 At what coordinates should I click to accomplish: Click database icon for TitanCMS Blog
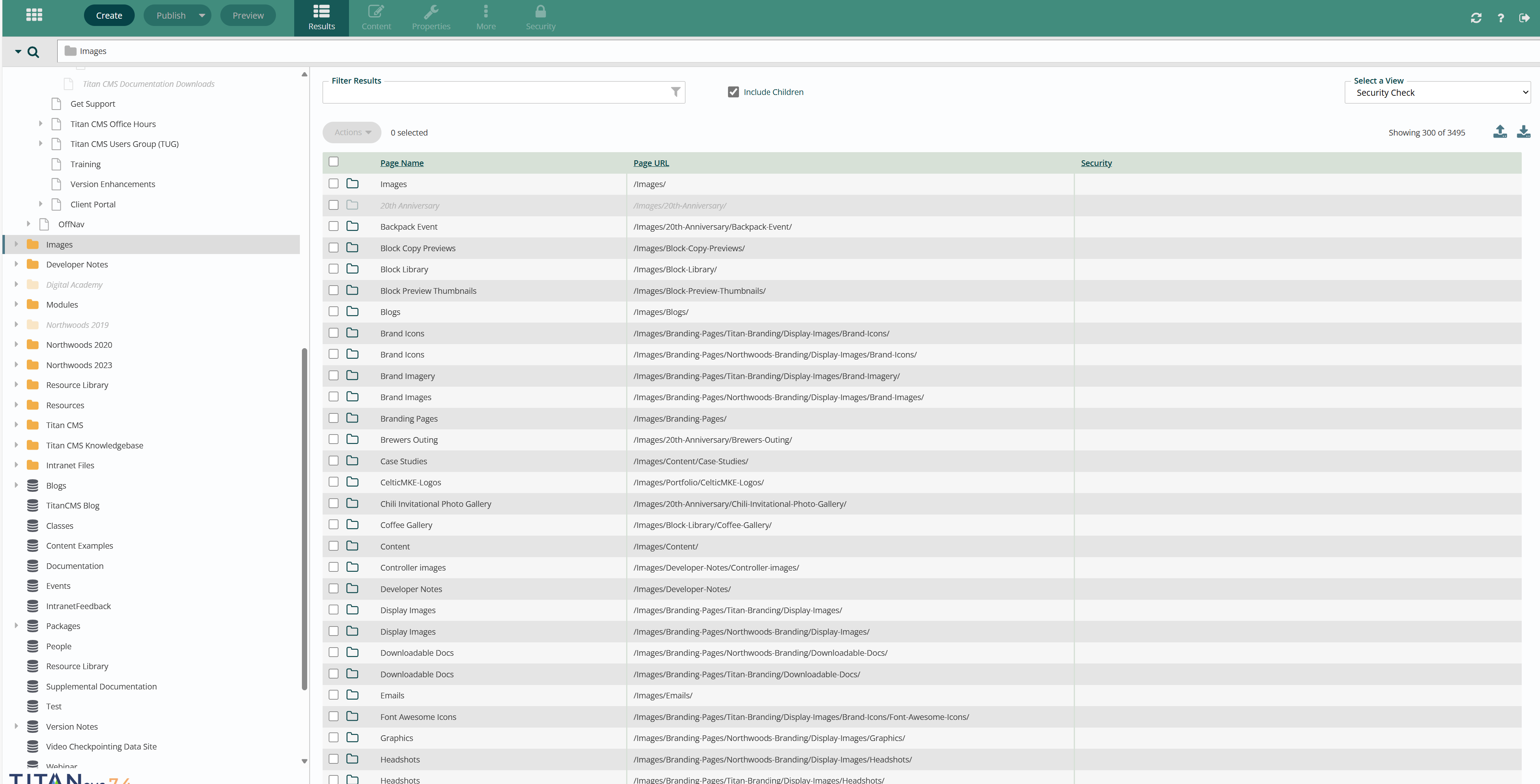[x=33, y=505]
